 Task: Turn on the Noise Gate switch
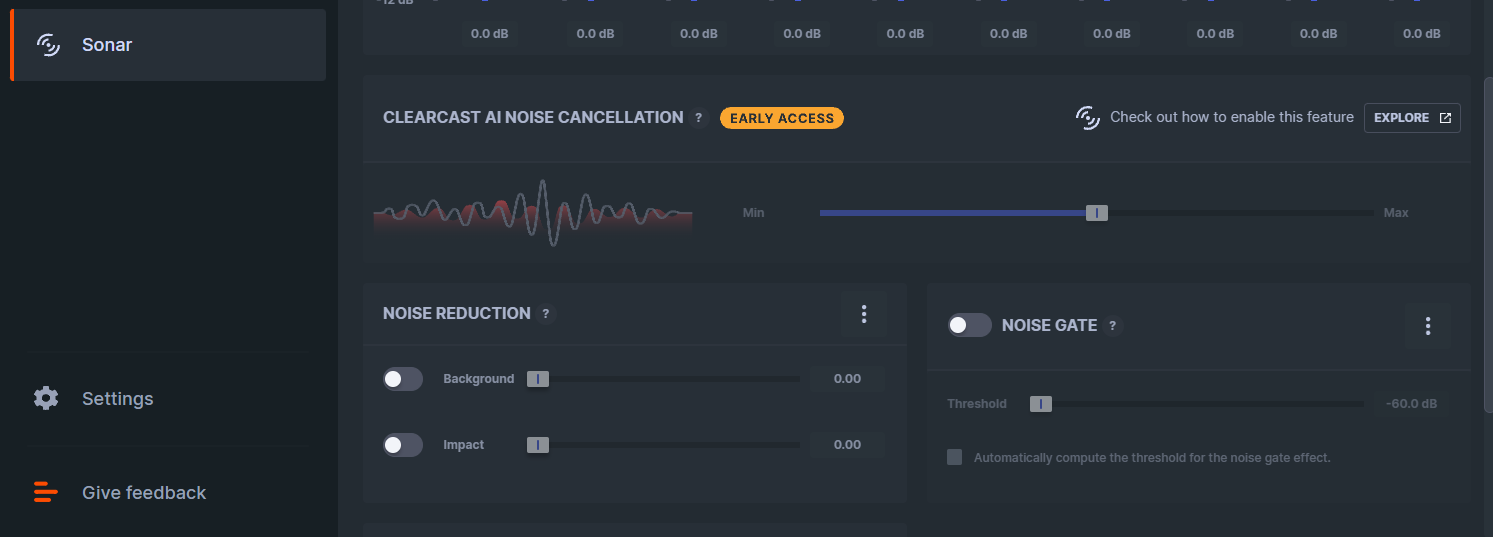[x=969, y=325]
